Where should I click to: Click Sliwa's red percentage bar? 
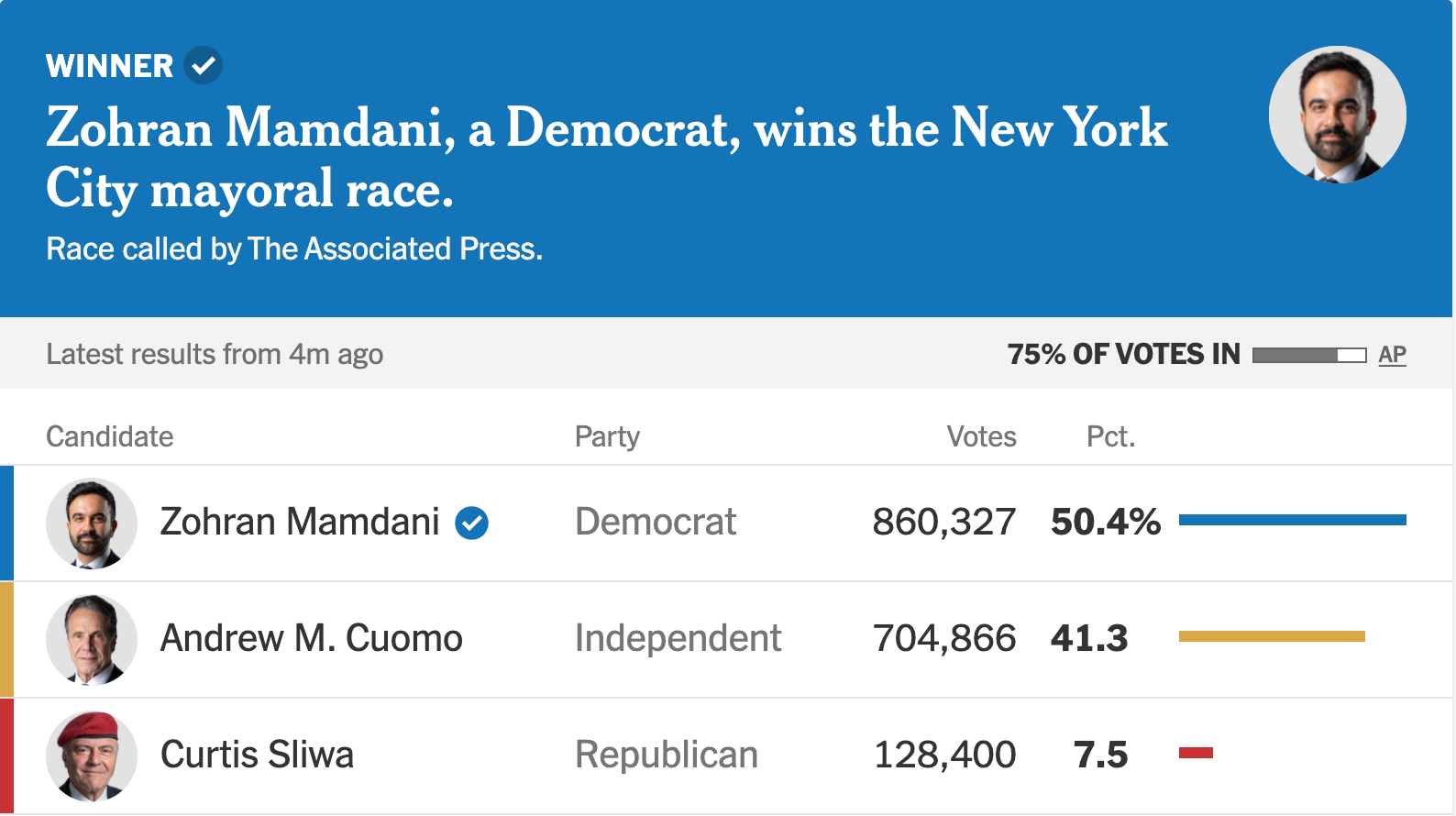[x=1196, y=753]
